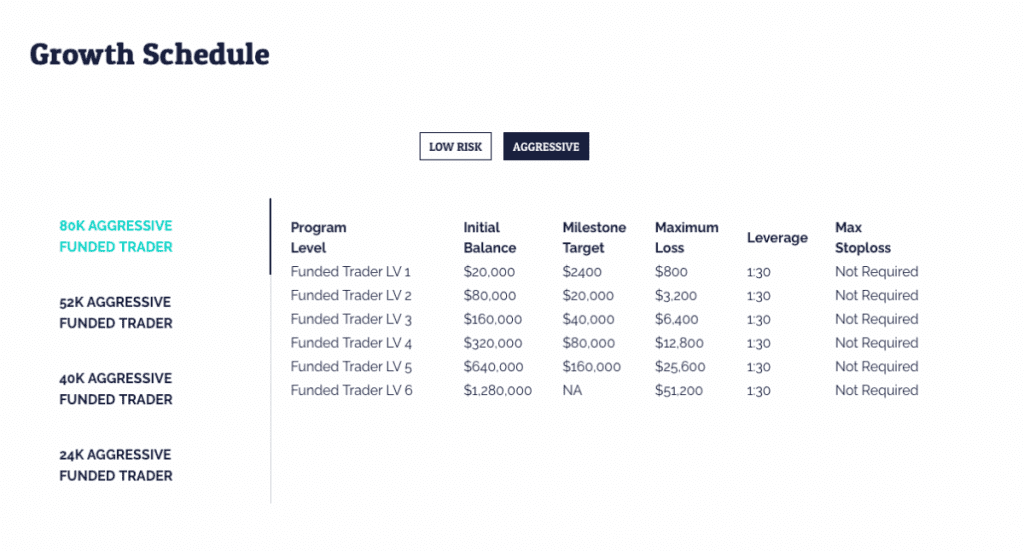Screen dimensions: 1024x551
Task: Select the Funded Trader LV 1 row
Action: [x=604, y=272]
